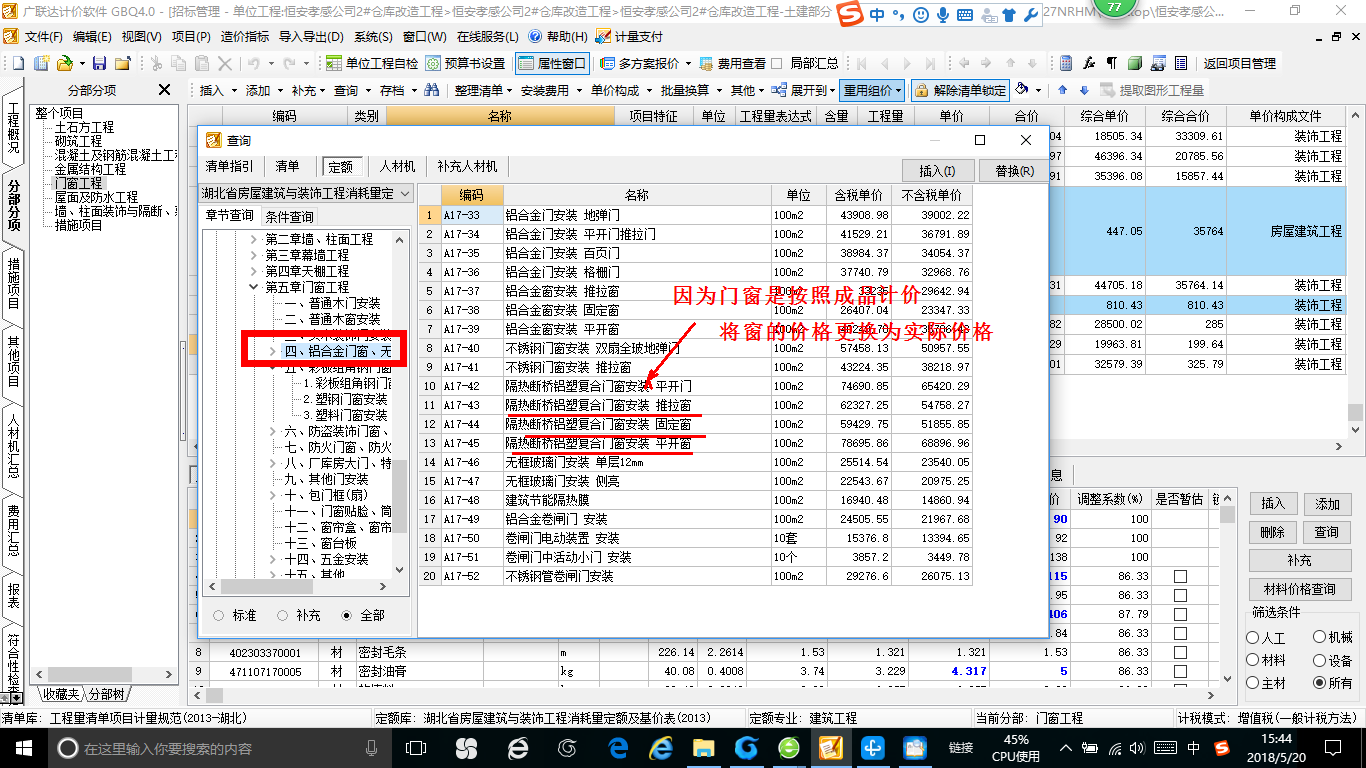Click the blue move-up arrow icon

(1061, 90)
